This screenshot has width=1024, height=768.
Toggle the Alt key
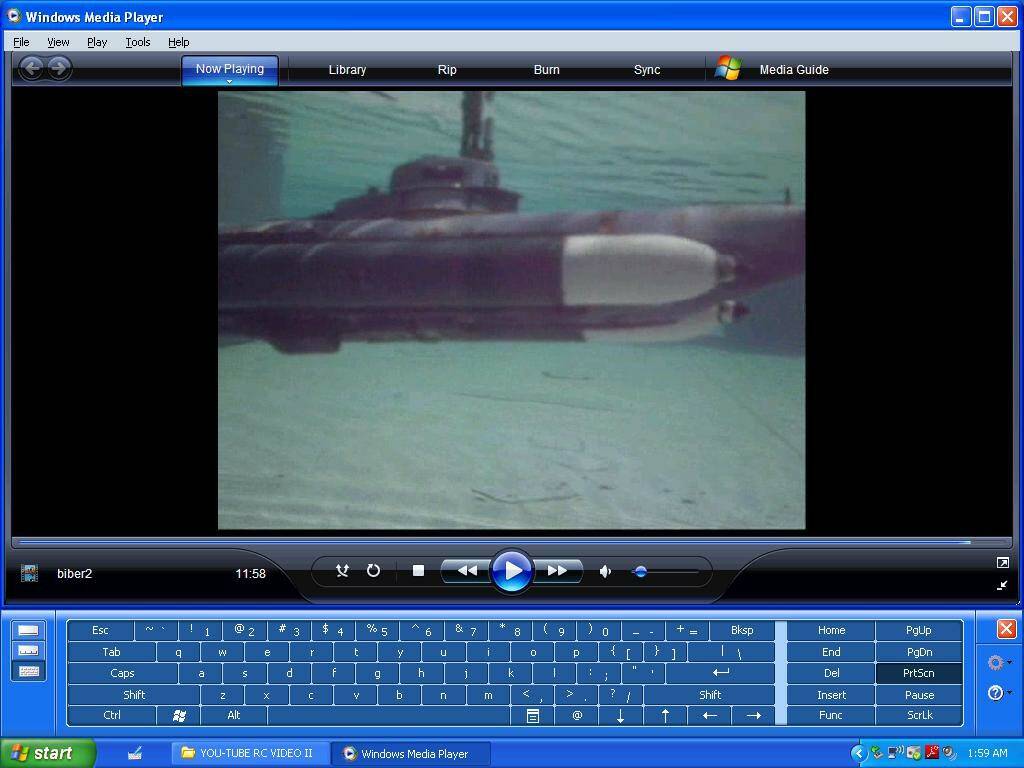pos(234,715)
